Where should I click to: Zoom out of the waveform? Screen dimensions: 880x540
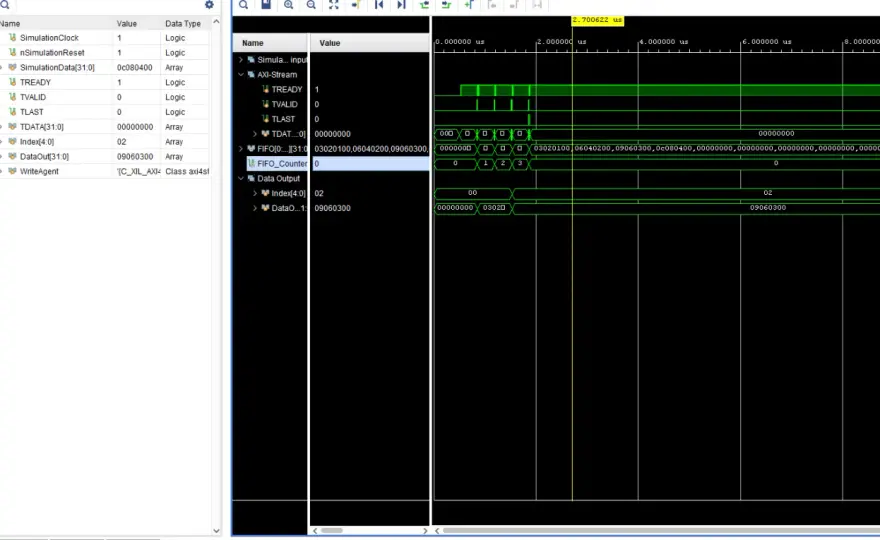point(311,4)
